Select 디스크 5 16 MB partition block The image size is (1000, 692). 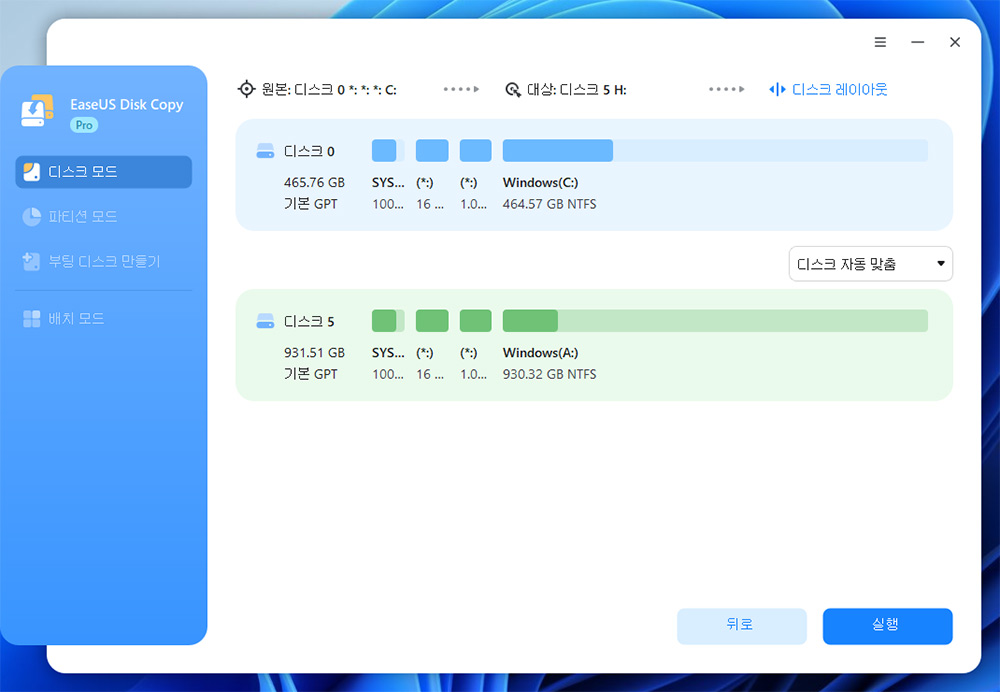click(432, 321)
